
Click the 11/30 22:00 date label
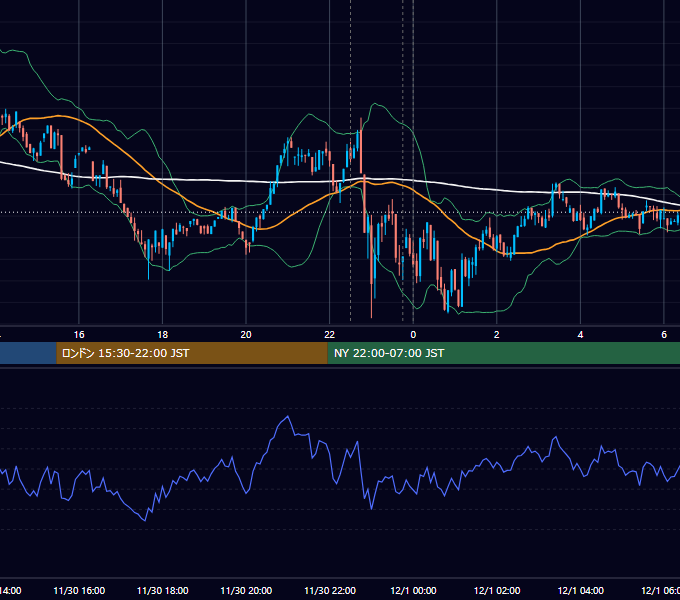pyautogui.click(x=330, y=590)
